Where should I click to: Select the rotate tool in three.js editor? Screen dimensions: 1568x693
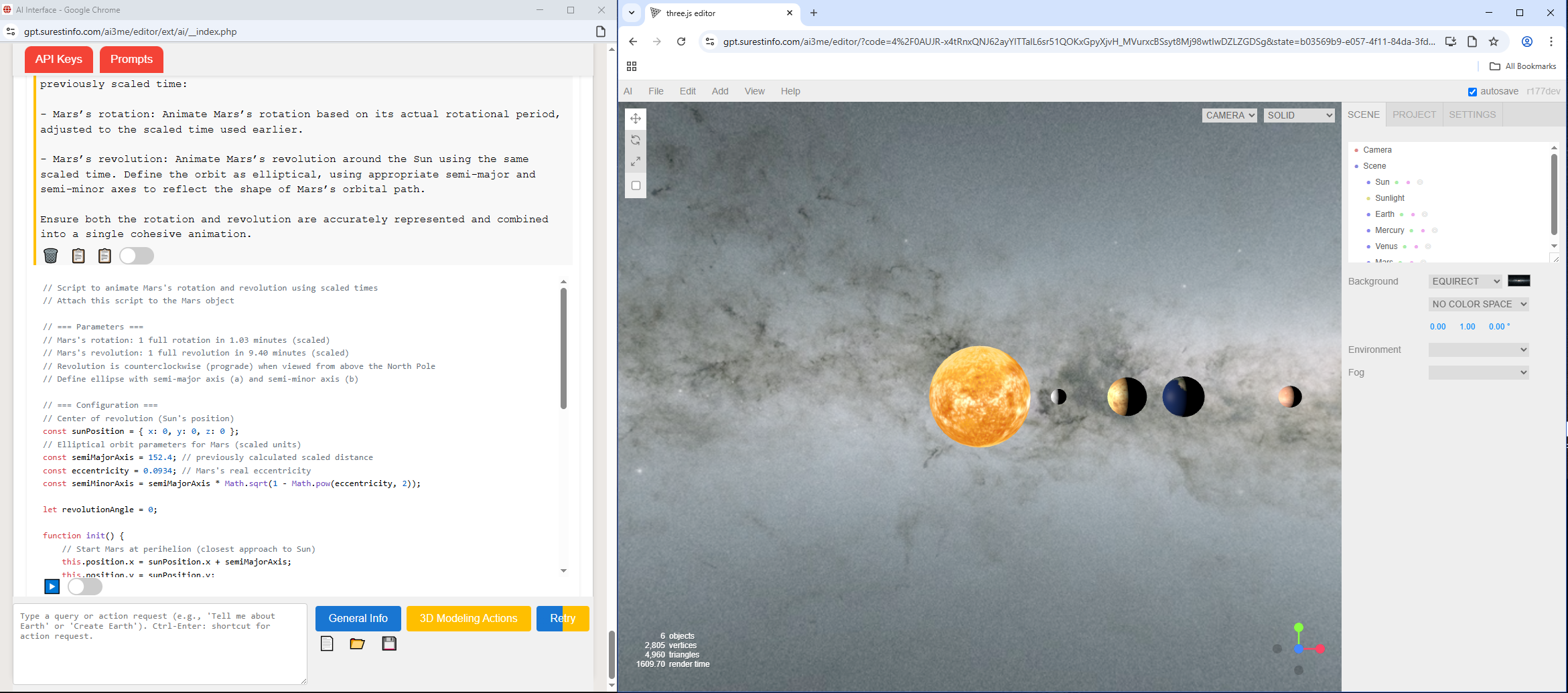636,140
